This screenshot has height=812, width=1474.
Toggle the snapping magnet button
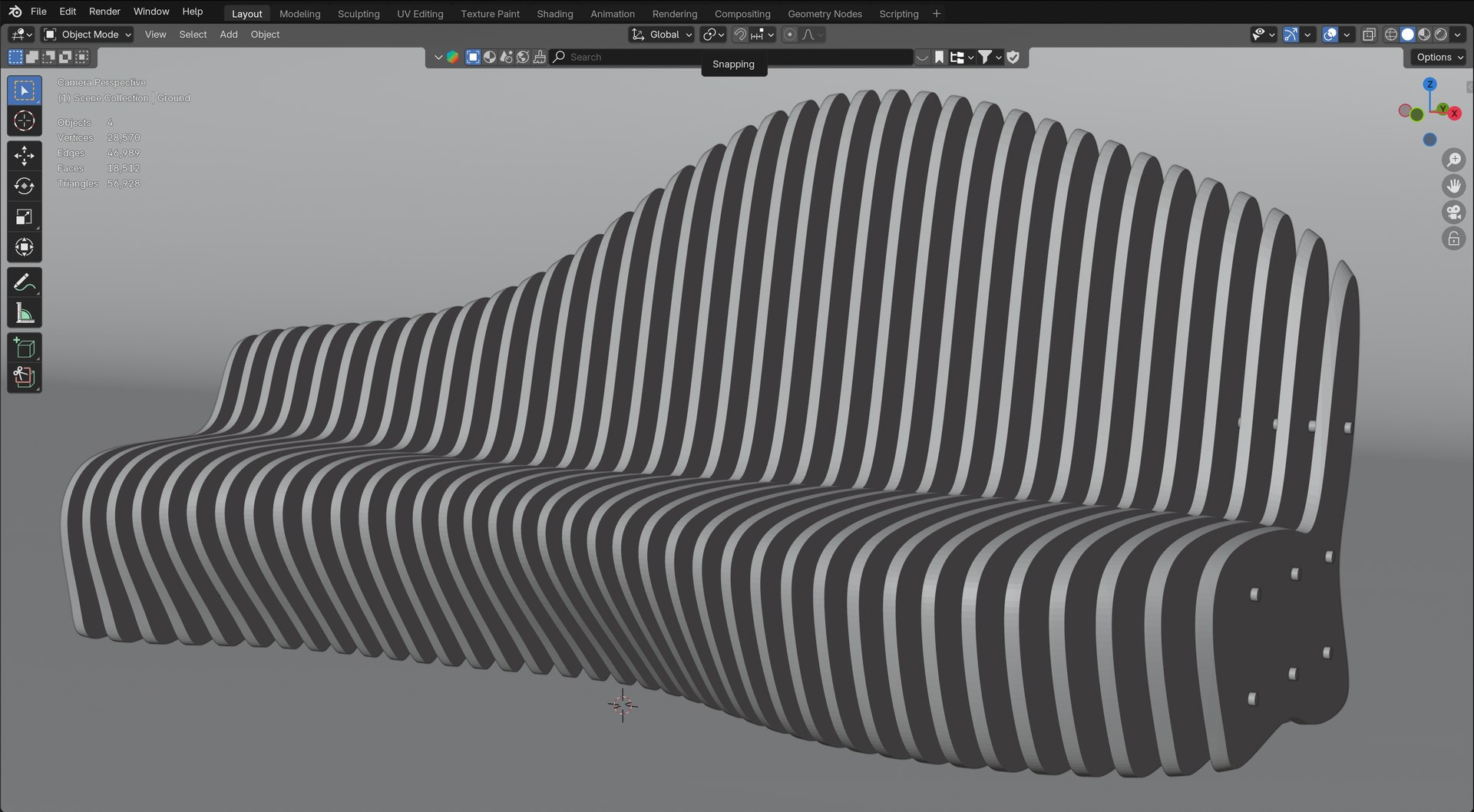[x=740, y=35]
